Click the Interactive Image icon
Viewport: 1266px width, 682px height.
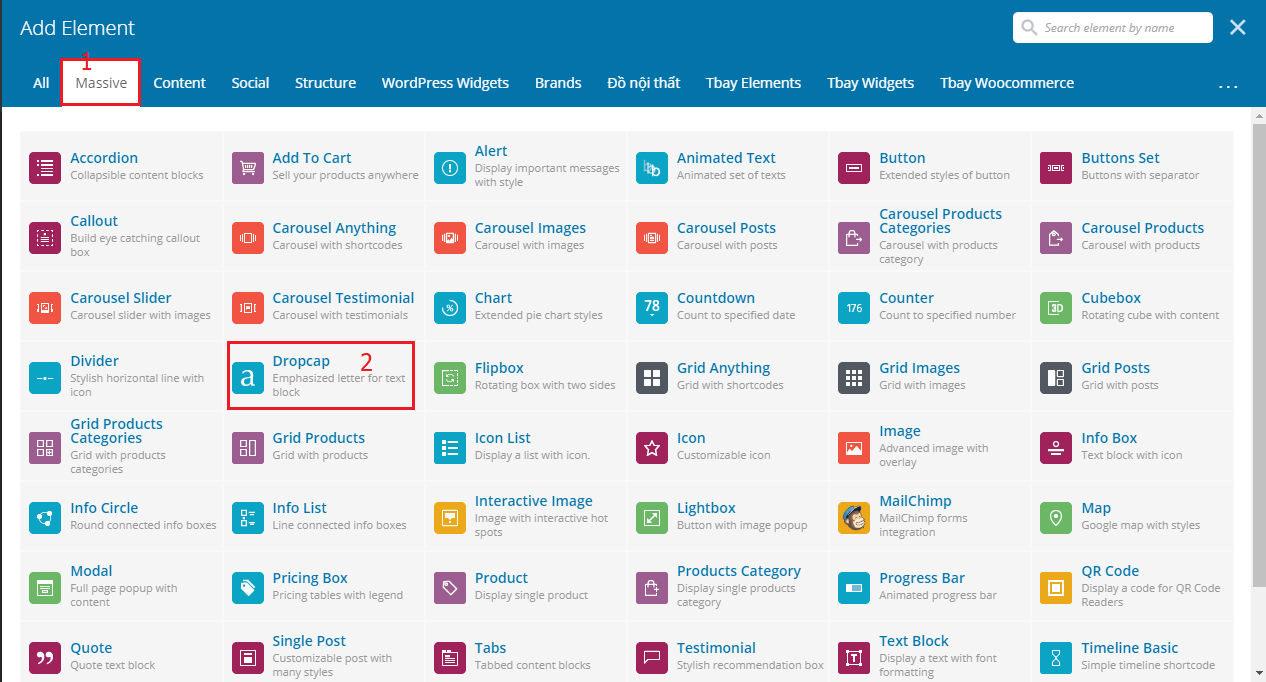click(x=450, y=517)
